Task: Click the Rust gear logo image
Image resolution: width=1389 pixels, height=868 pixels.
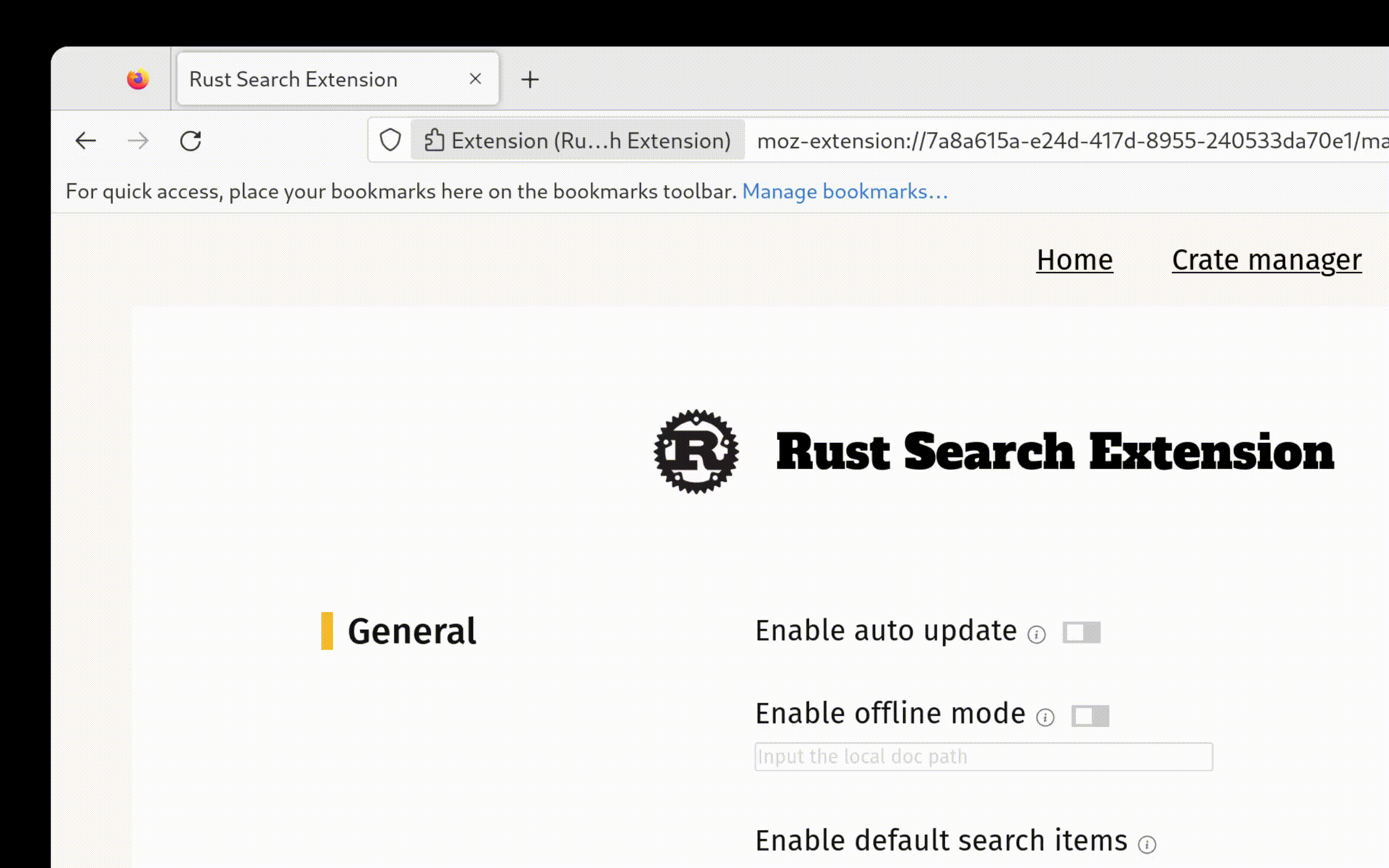Action: (696, 451)
